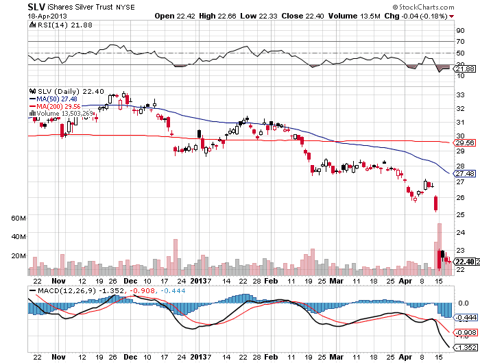Click the blue line marker before MA(50)

[32, 99]
